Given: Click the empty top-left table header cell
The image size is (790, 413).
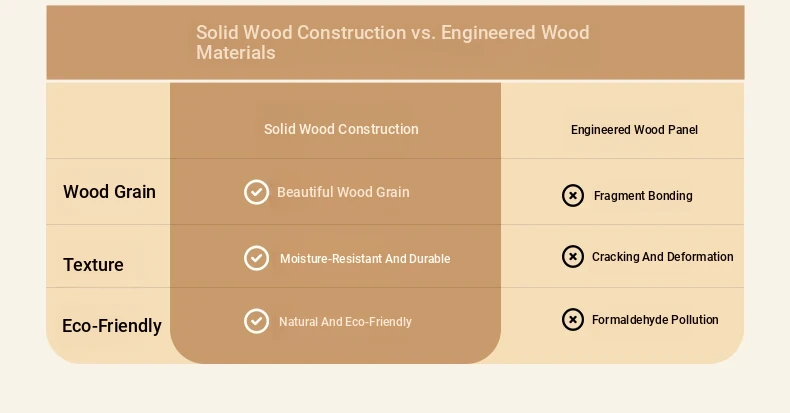Looking at the screenshot, I should click(108, 121).
